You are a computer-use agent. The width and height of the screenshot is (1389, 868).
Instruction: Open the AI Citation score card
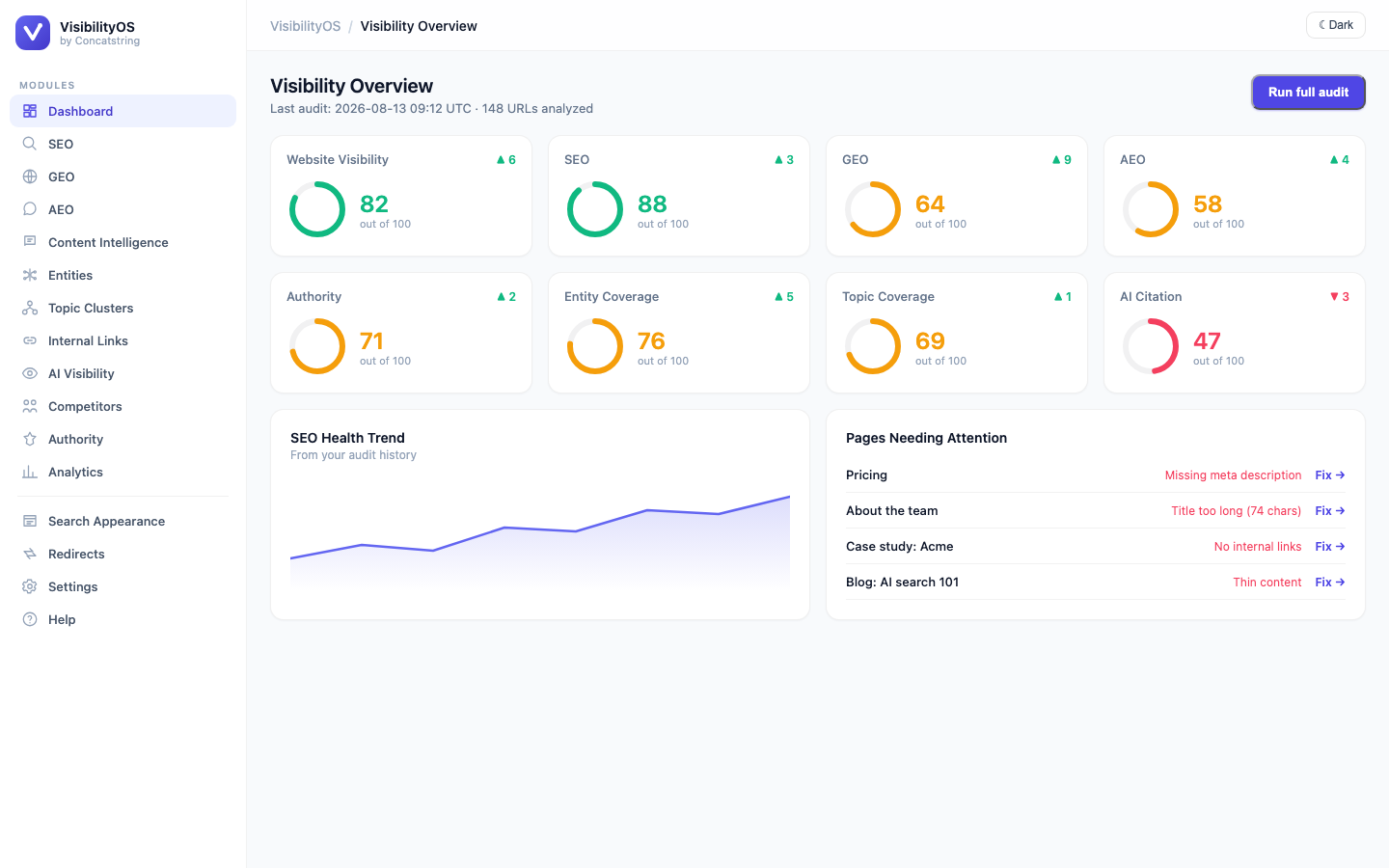click(x=1234, y=333)
